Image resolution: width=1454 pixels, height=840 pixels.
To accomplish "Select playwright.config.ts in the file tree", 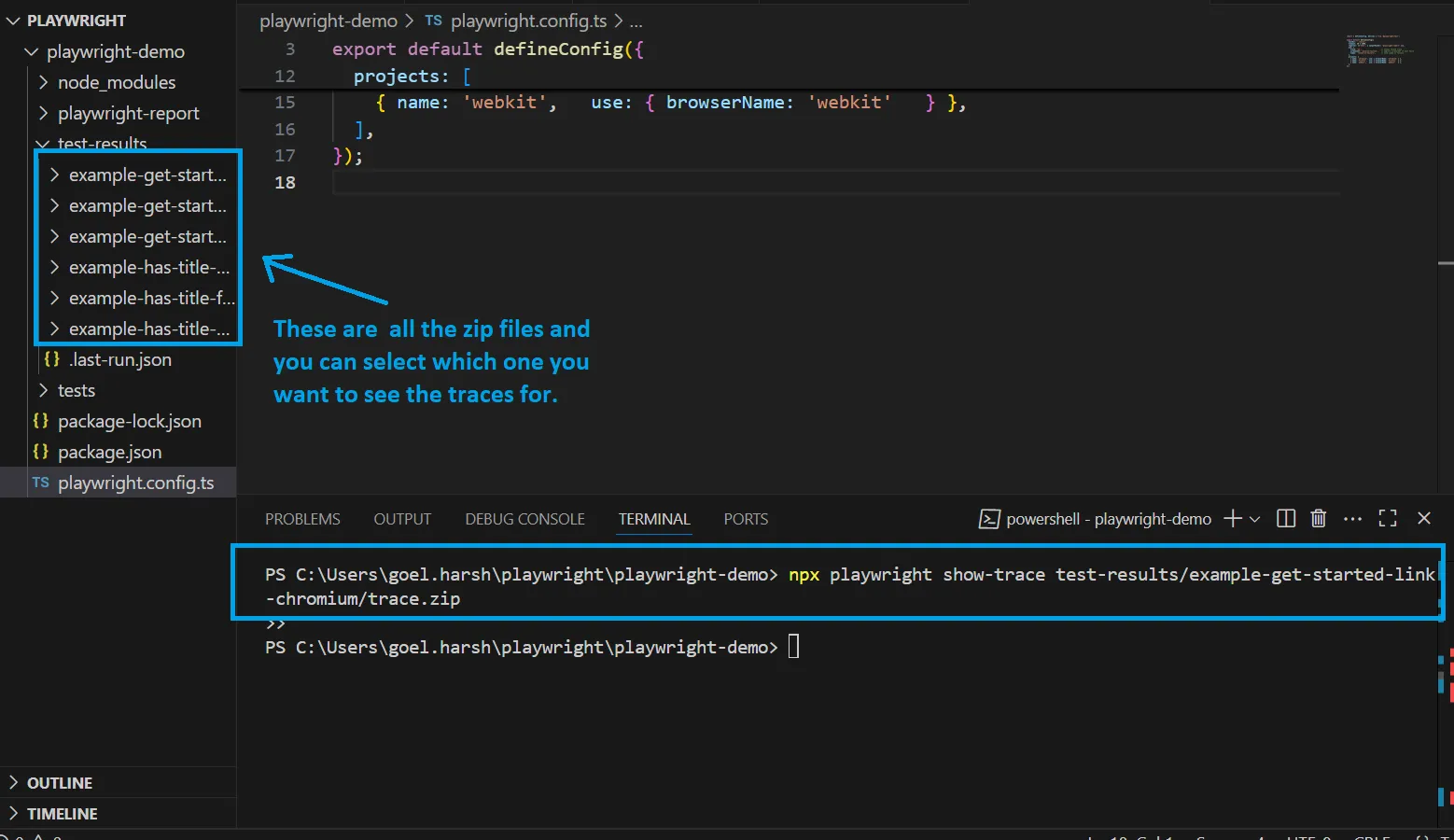I will pos(136,483).
